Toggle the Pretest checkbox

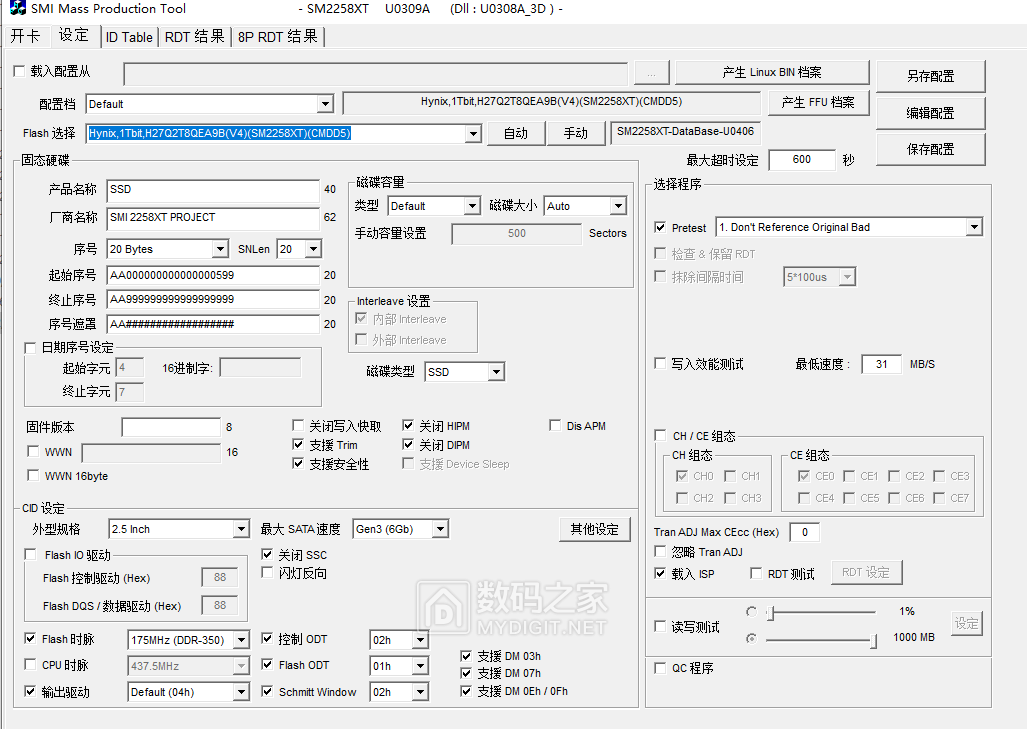660,227
